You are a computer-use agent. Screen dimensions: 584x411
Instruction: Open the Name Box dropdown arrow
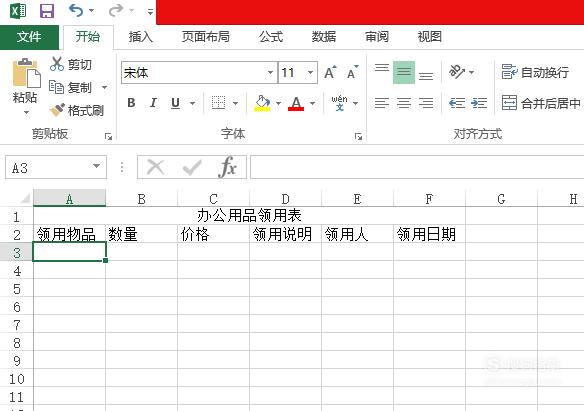[96, 167]
